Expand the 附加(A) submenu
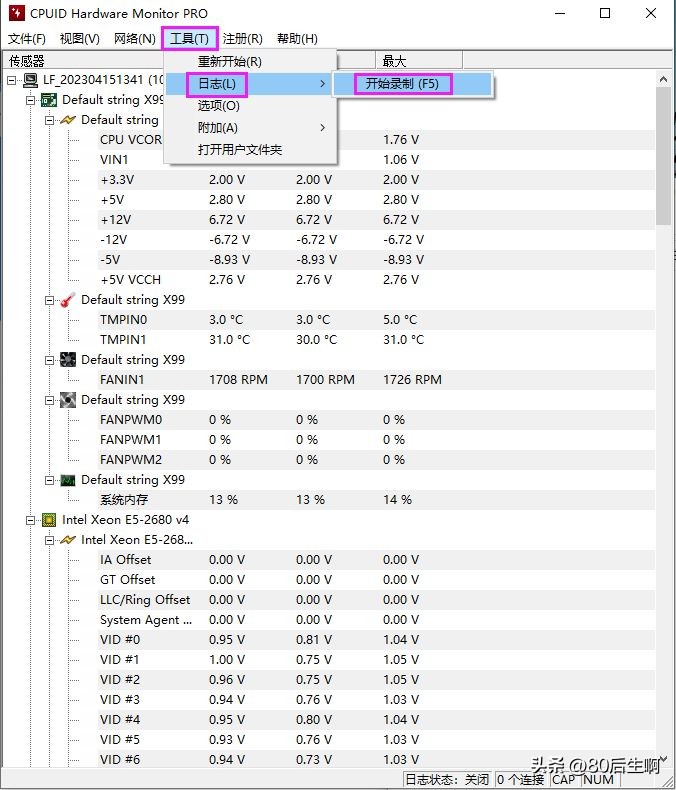This screenshot has height=790, width=676. tap(250, 128)
